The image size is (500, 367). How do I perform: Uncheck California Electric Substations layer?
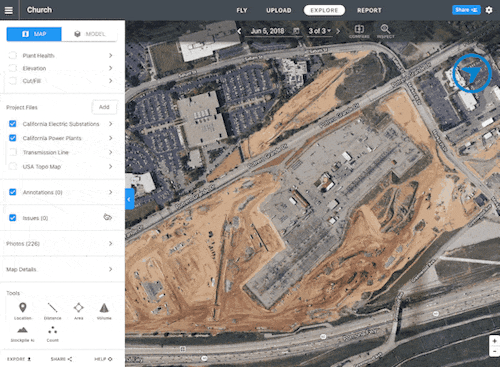coord(13,124)
